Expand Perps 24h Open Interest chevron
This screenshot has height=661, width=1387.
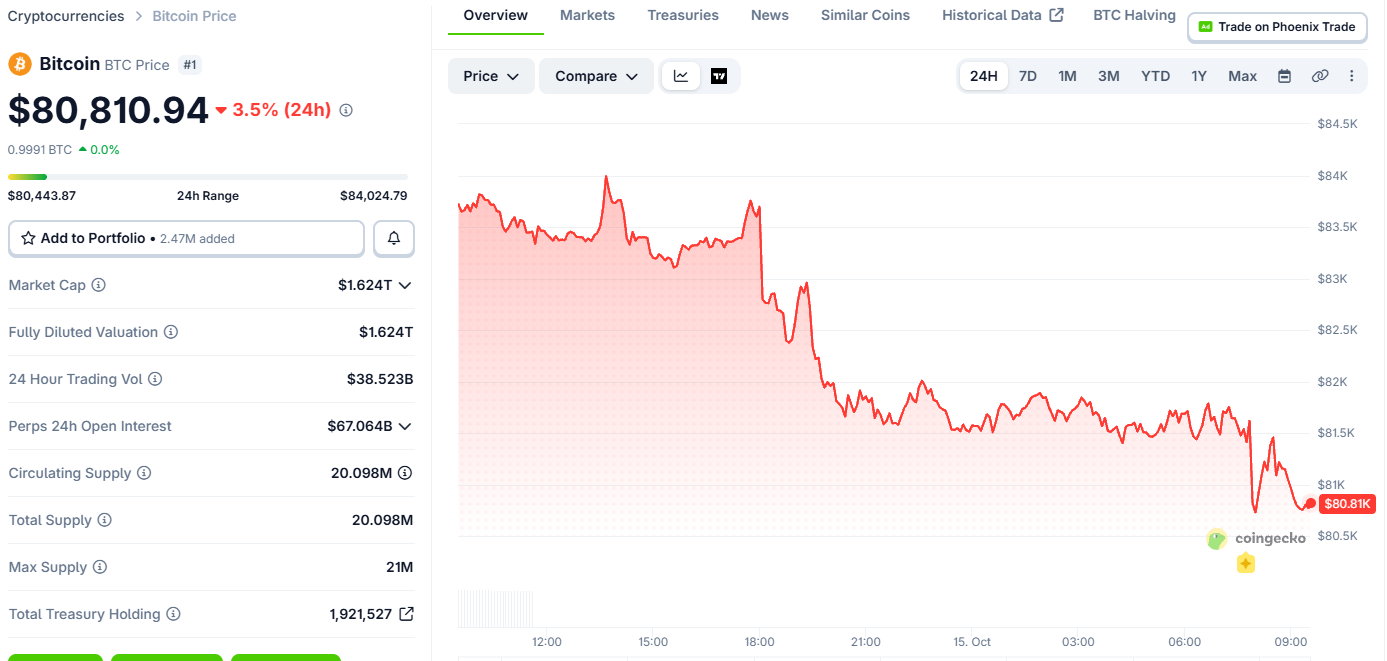tap(405, 426)
